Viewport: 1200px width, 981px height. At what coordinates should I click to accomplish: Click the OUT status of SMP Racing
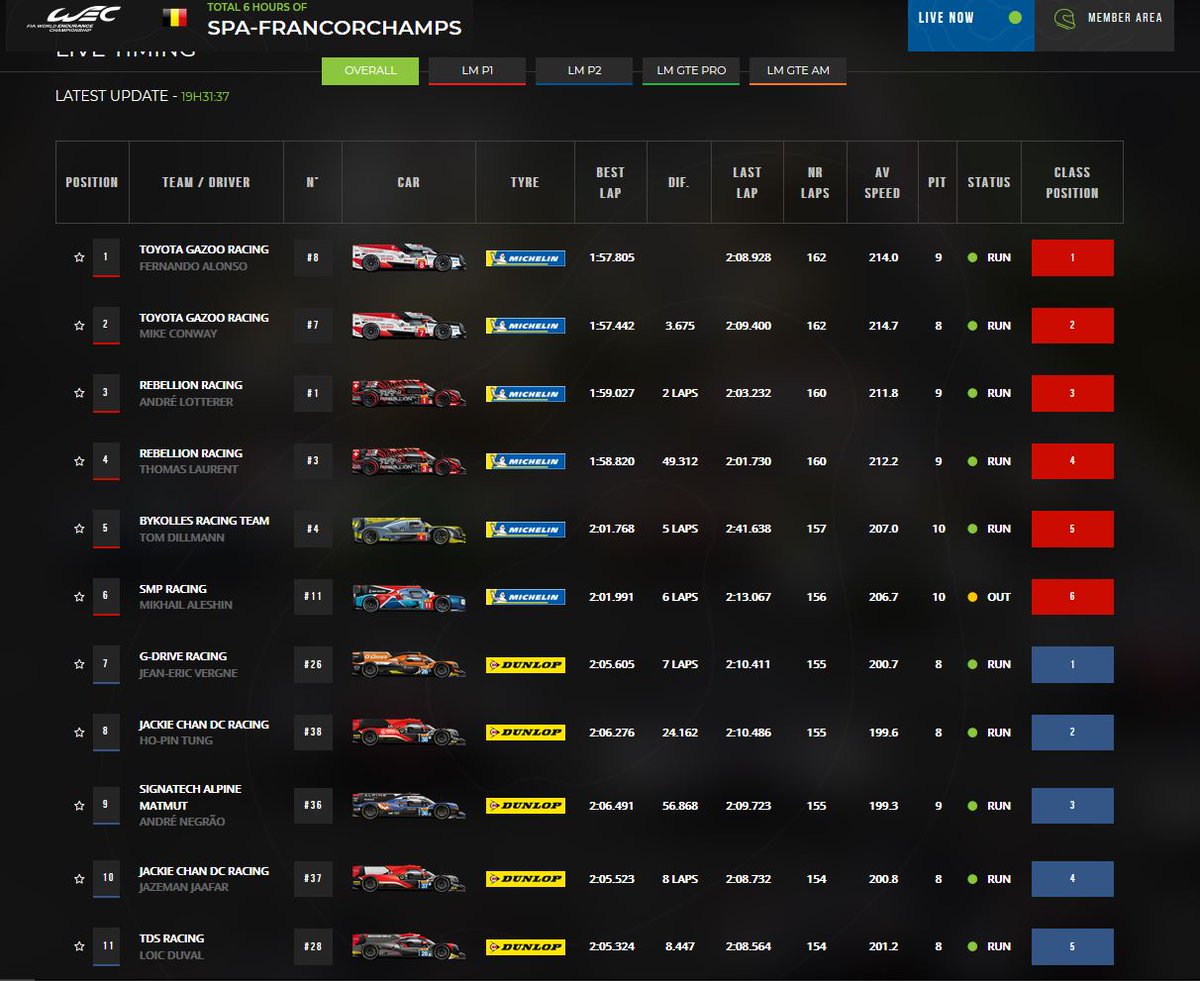[989, 597]
